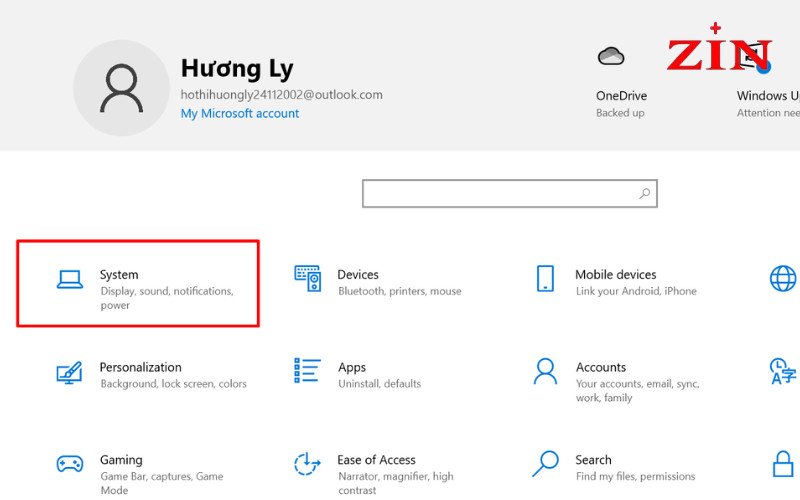Click OneDrive label text
Screen dimensions: 800x500
pos(621,96)
